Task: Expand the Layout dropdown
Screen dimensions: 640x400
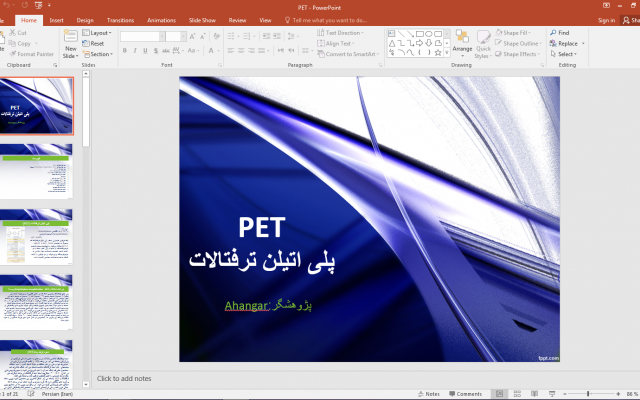Action: (x=98, y=33)
